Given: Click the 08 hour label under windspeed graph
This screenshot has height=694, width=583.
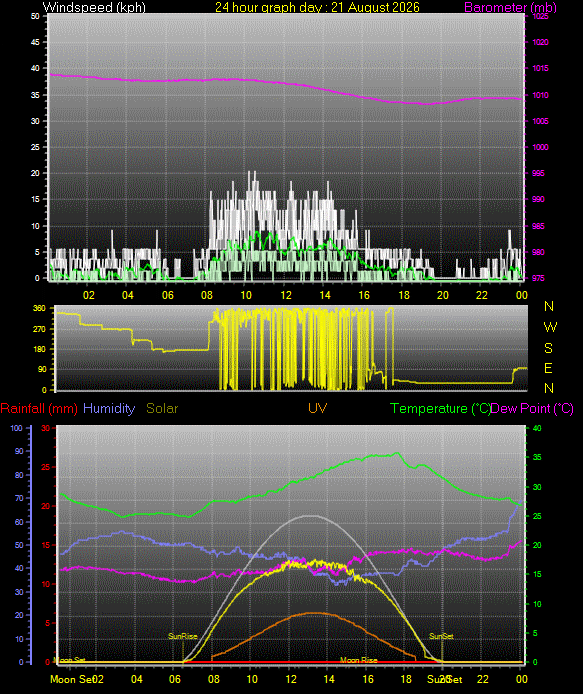Looking at the screenshot, I should click(x=207, y=295).
